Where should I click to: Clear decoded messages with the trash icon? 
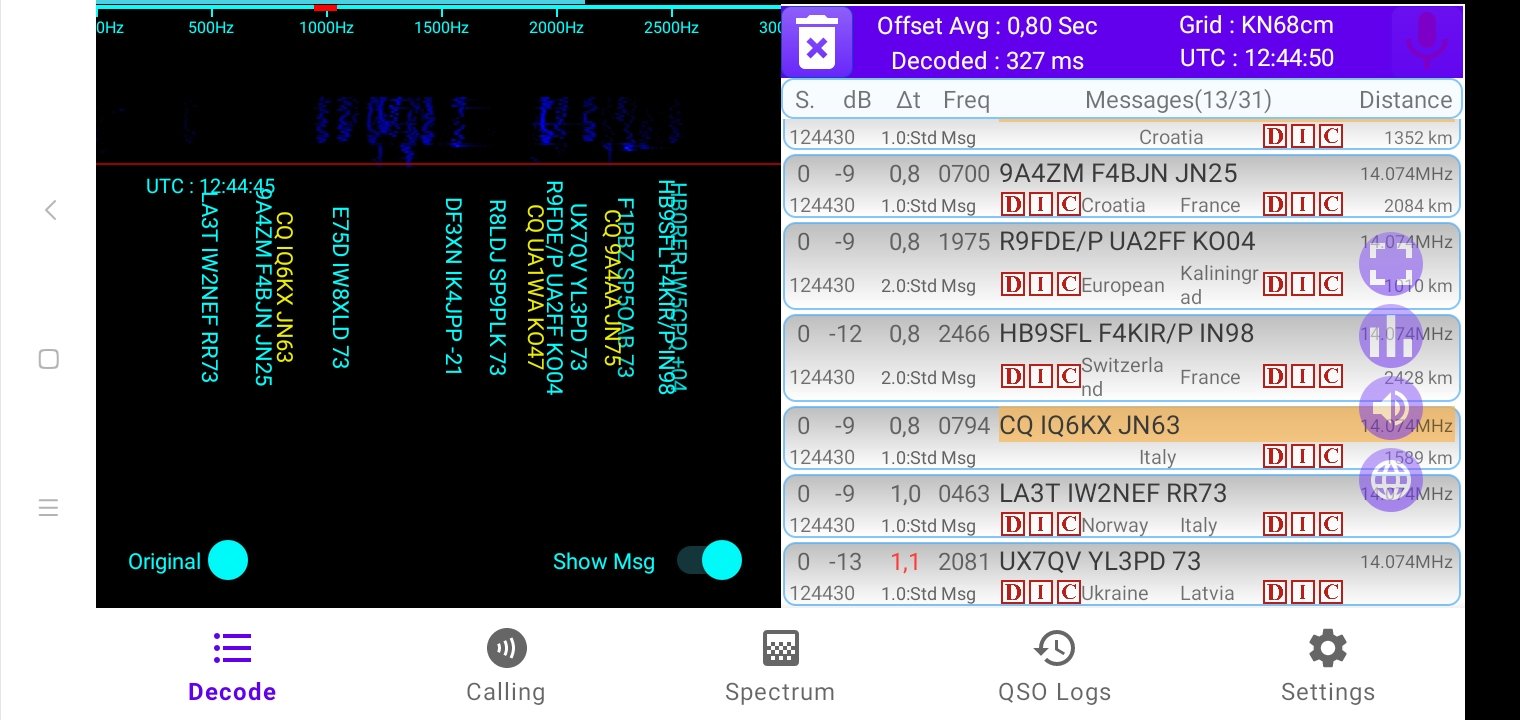pyautogui.click(x=817, y=42)
